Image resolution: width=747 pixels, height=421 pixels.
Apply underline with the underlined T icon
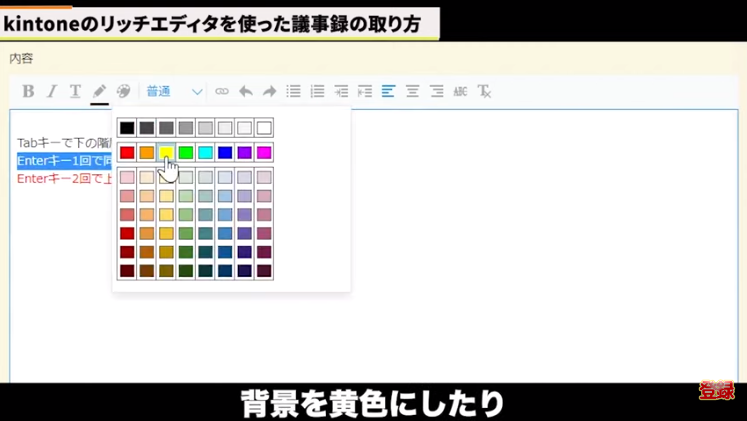(75, 91)
